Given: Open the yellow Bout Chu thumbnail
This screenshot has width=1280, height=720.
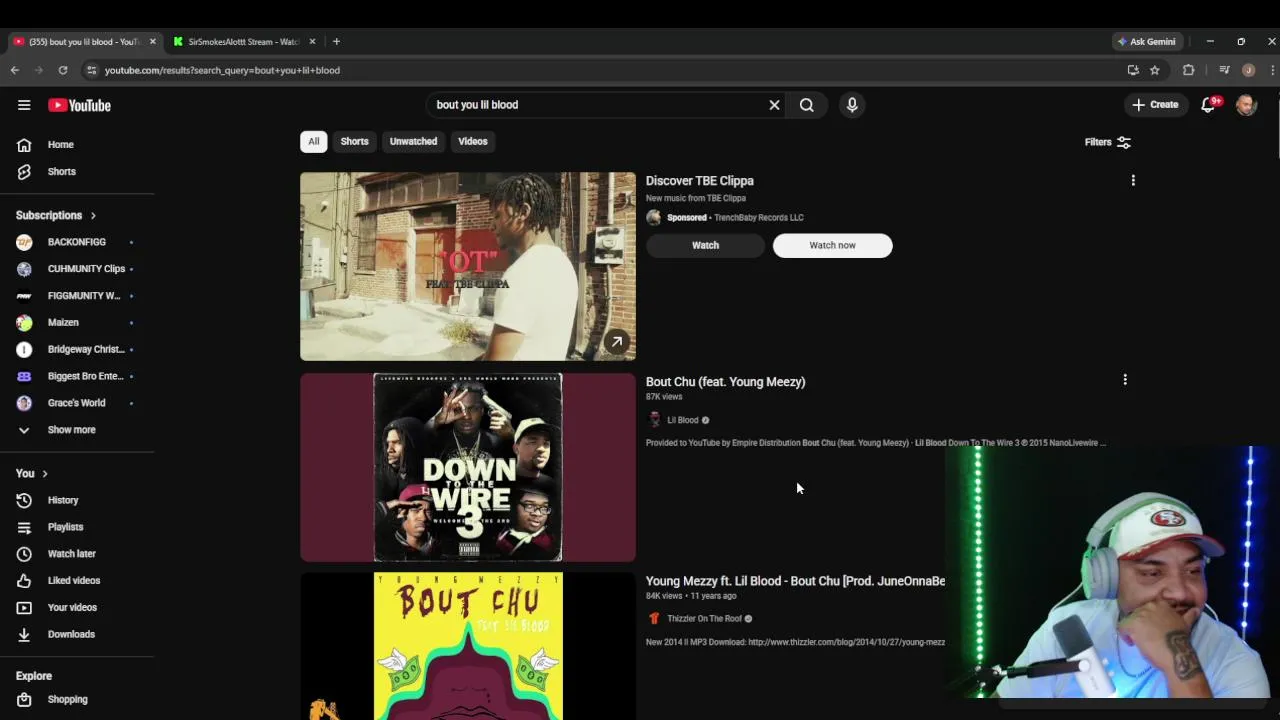Looking at the screenshot, I should click(x=468, y=646).
